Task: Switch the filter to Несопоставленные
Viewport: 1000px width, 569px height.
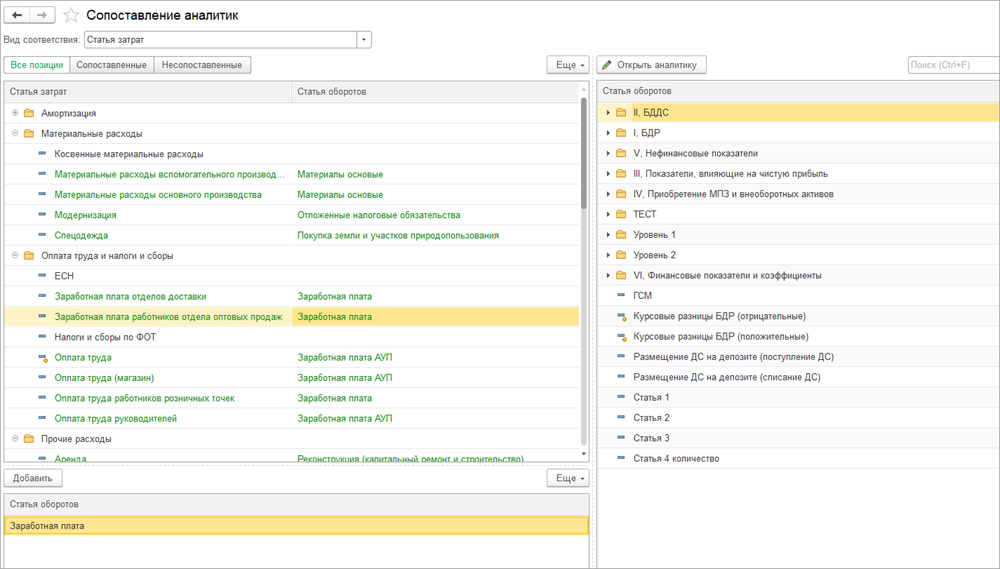Action: point(202,65)
